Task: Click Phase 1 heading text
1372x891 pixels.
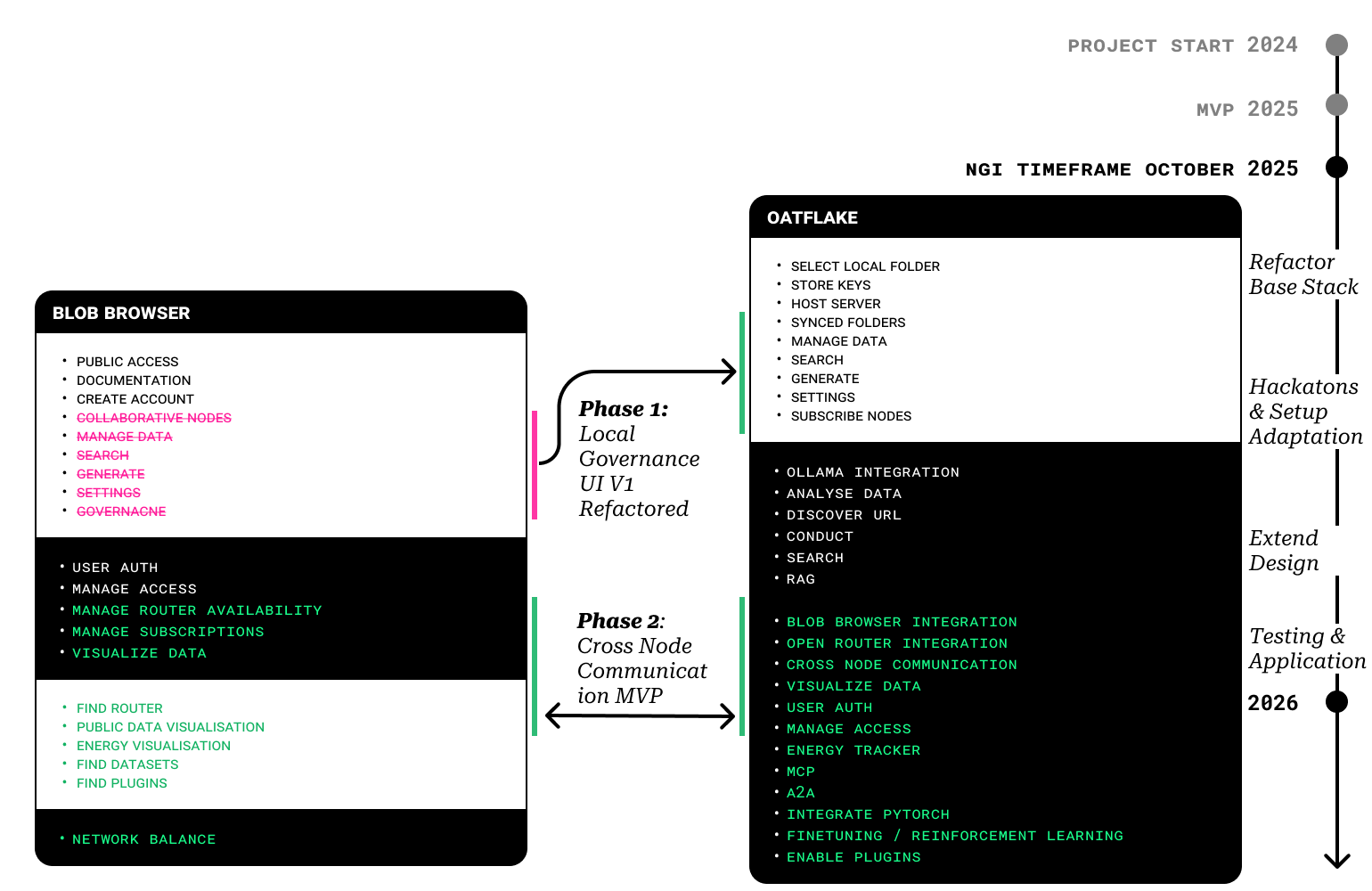Action: click(x=624, y=409)
